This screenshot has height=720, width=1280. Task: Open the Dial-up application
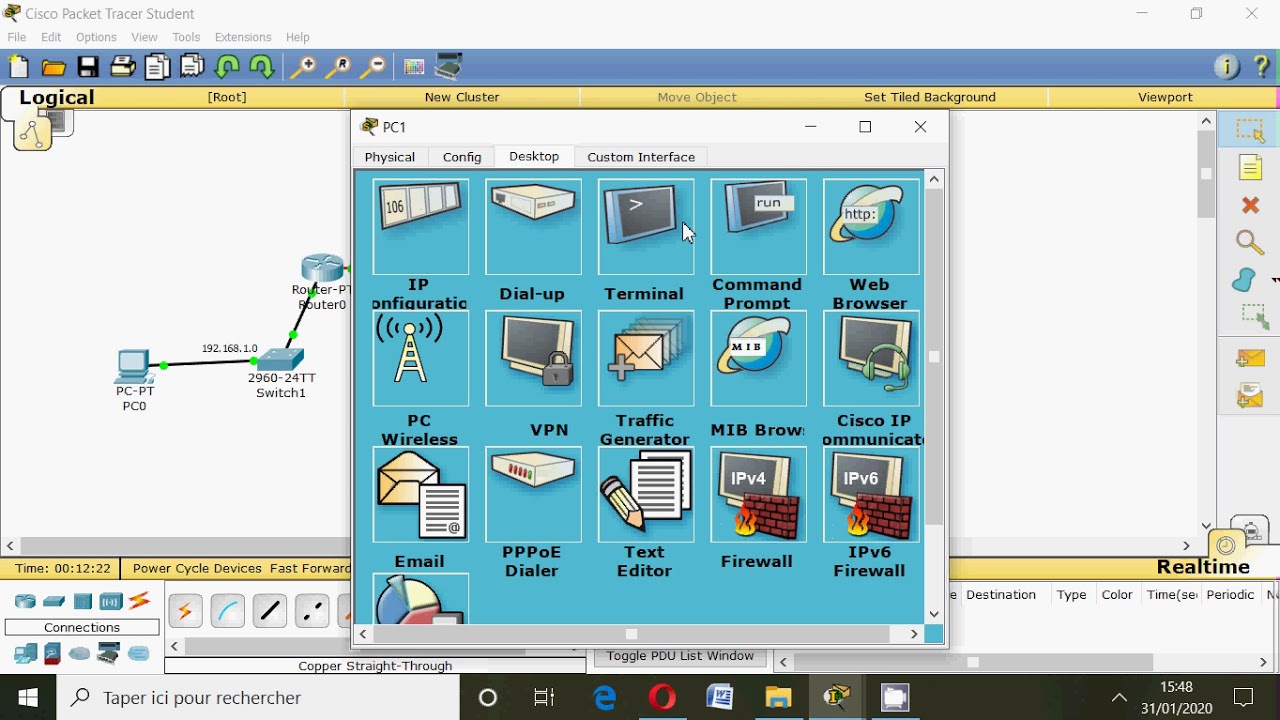533,227
